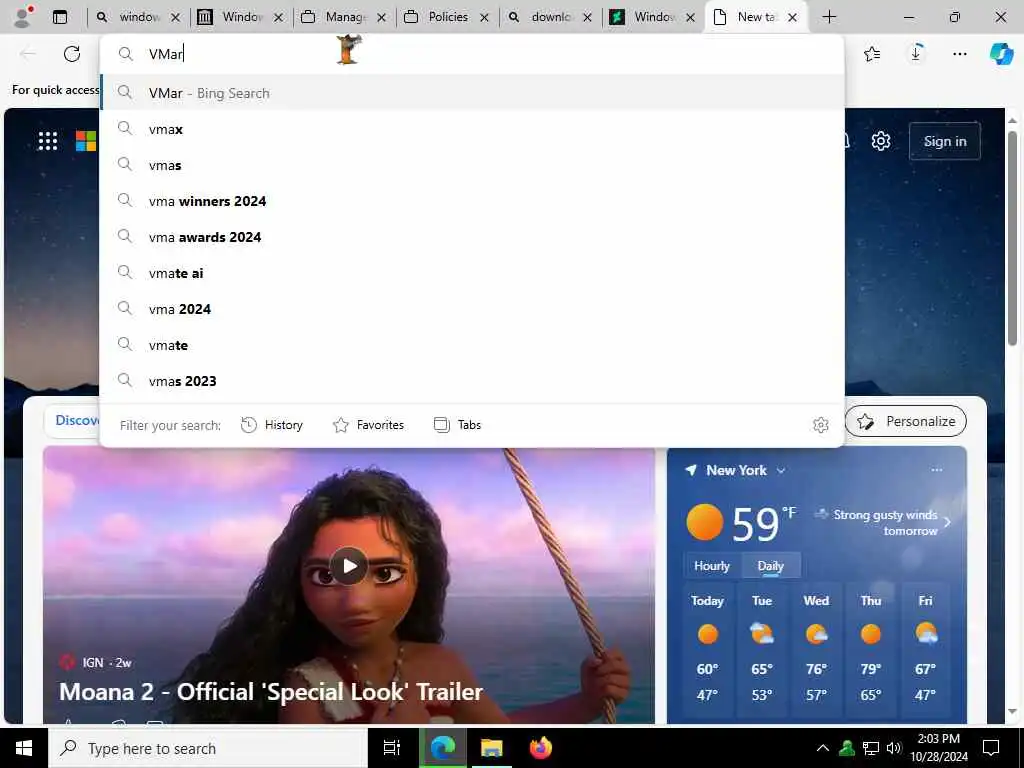1024x768 pixels.
Task: Close the 'downlo' search tab
Action: (587, 18)
